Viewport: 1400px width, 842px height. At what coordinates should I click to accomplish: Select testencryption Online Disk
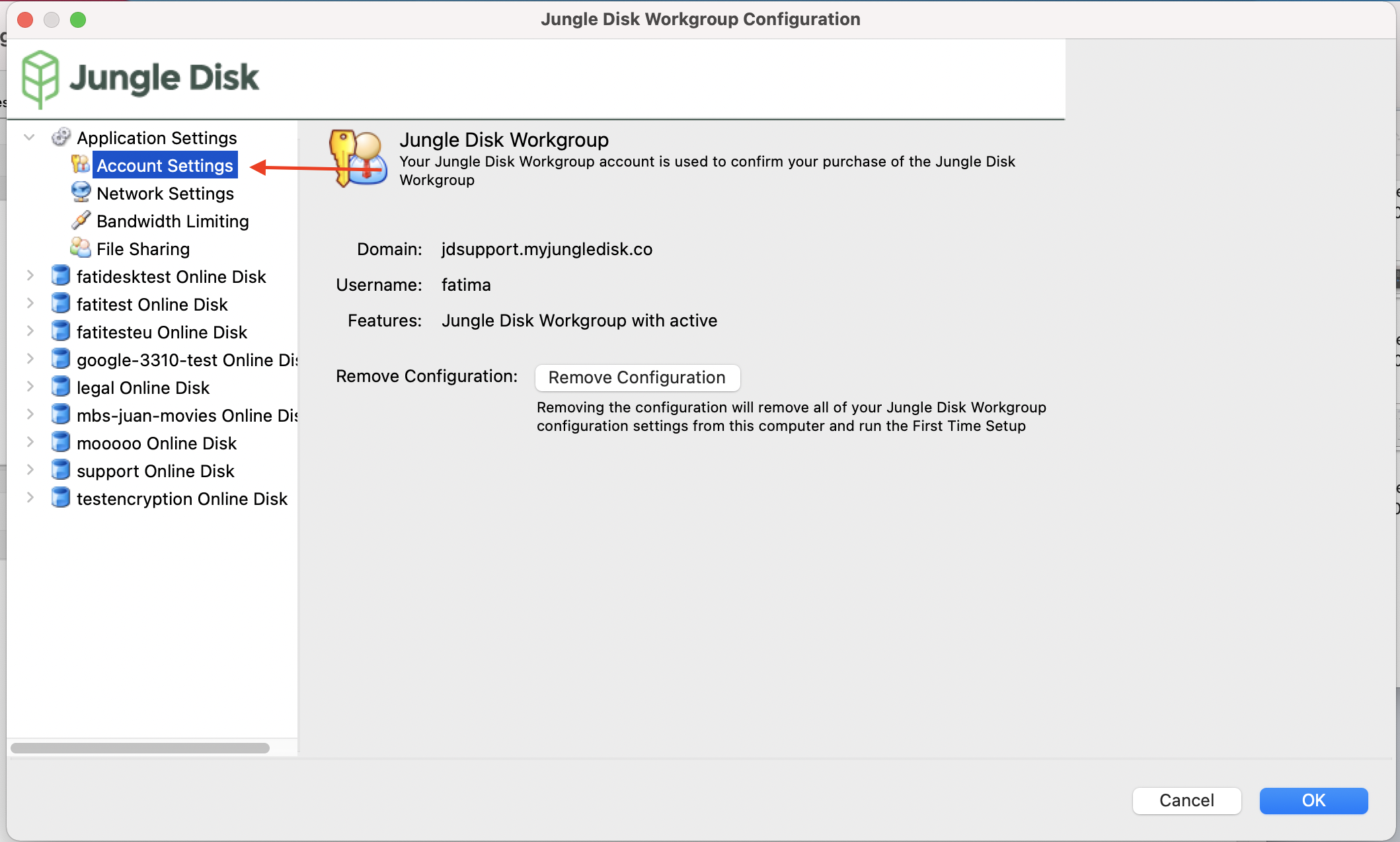[x=182, y=498]
